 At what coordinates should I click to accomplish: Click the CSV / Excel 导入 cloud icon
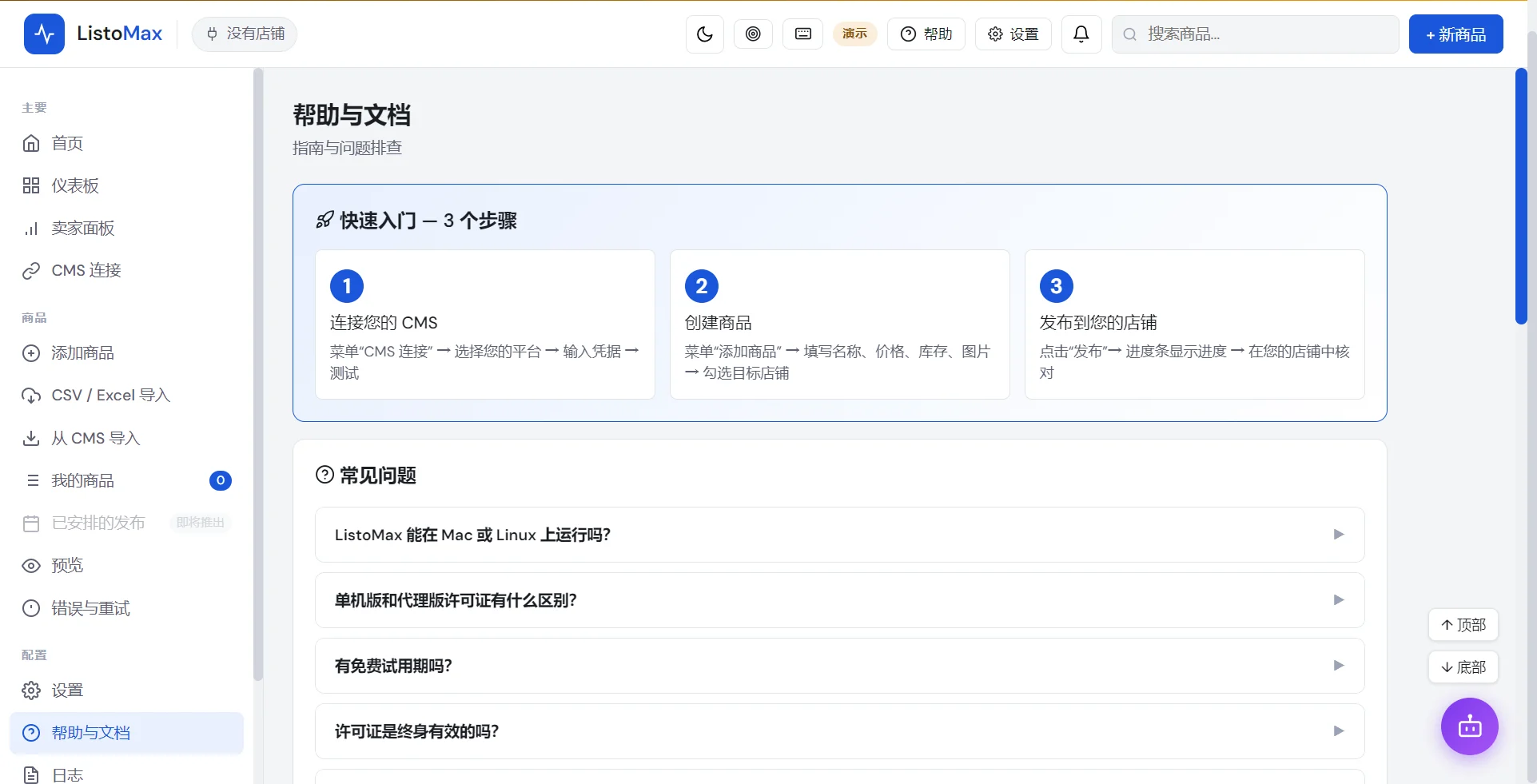pyautogui.click(x=31, y=396)
